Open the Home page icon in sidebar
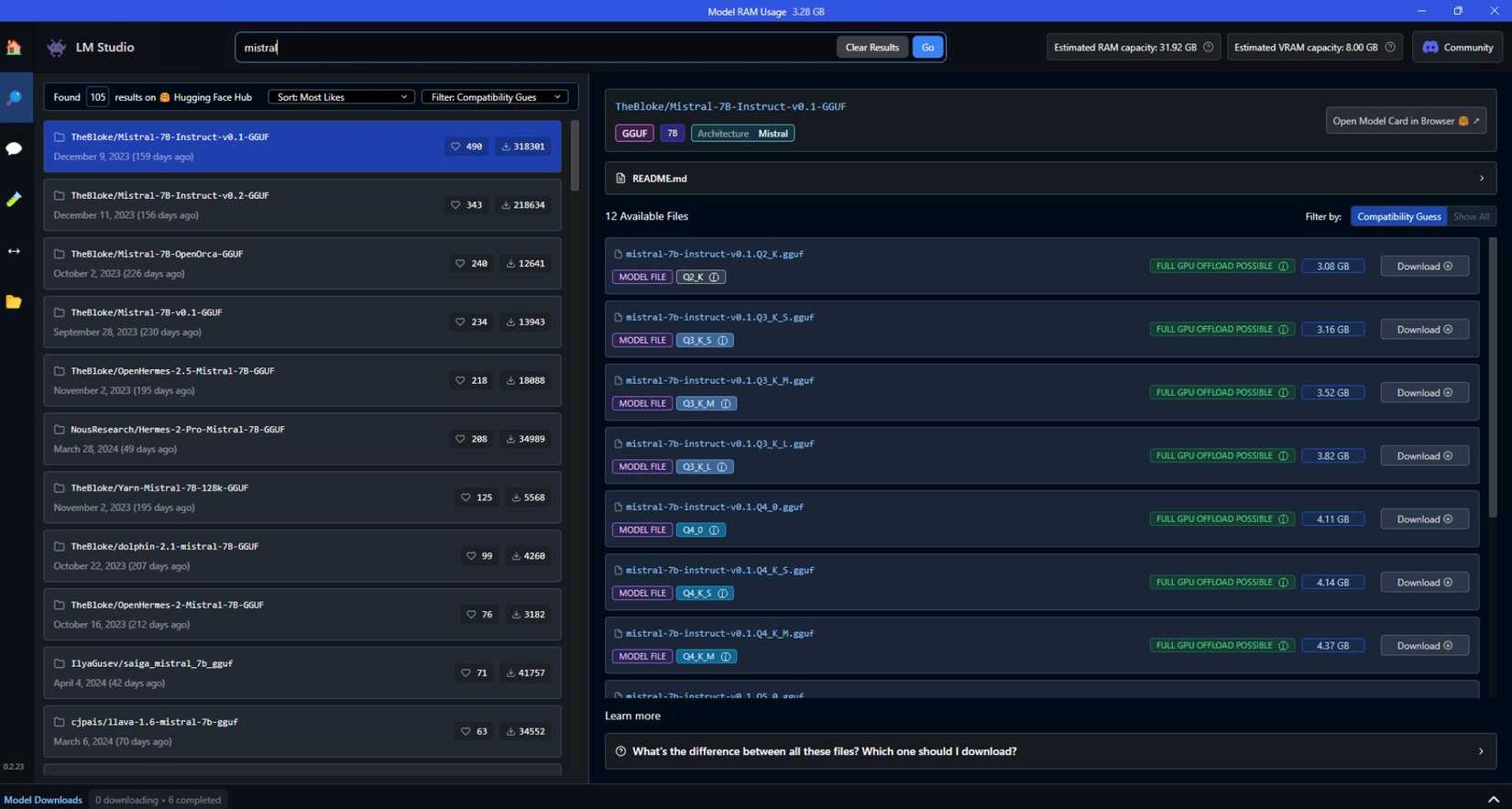The image size is (1512, 809). [14, 47]
